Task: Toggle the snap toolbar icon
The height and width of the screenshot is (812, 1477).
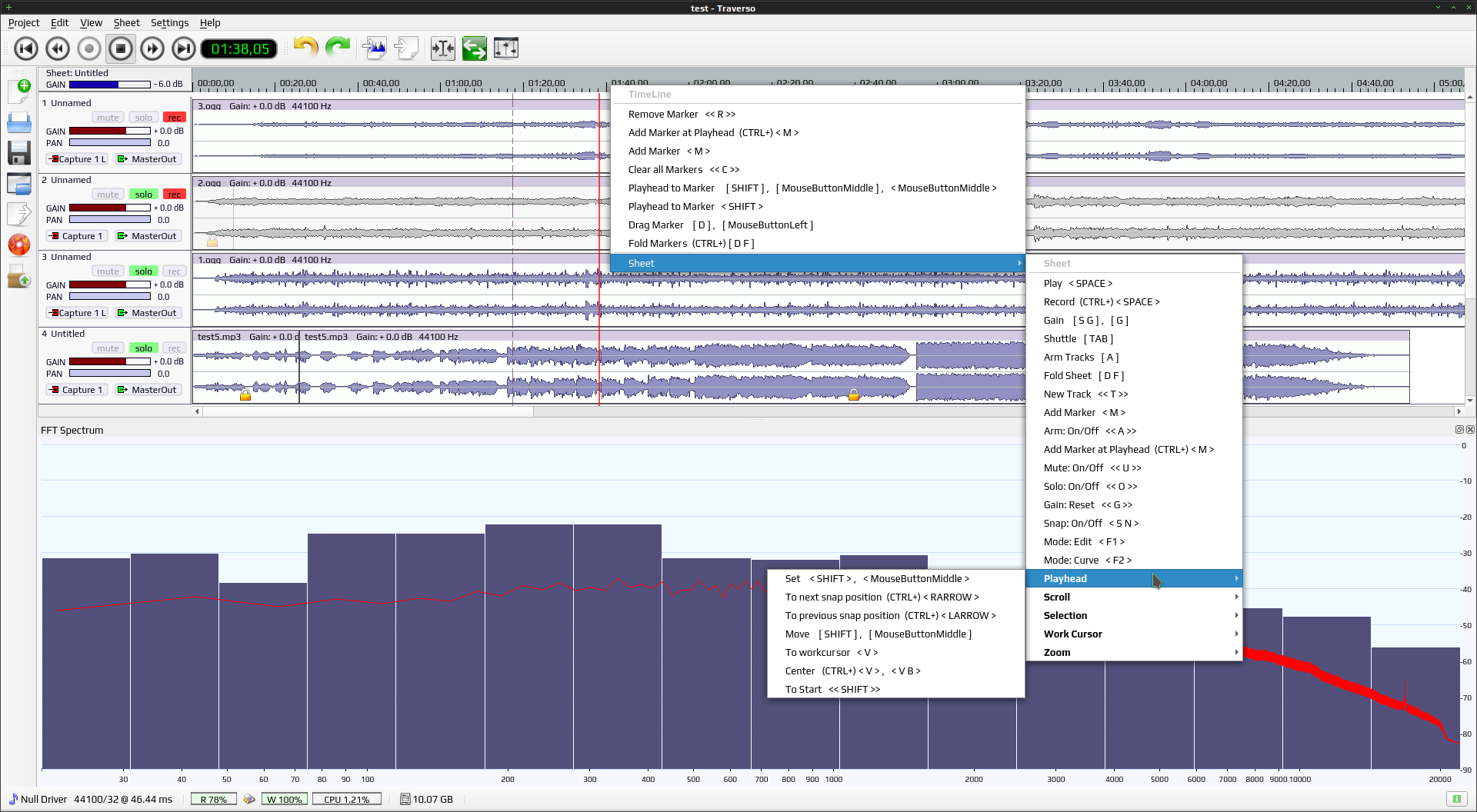Action: [x=443, y=48]
